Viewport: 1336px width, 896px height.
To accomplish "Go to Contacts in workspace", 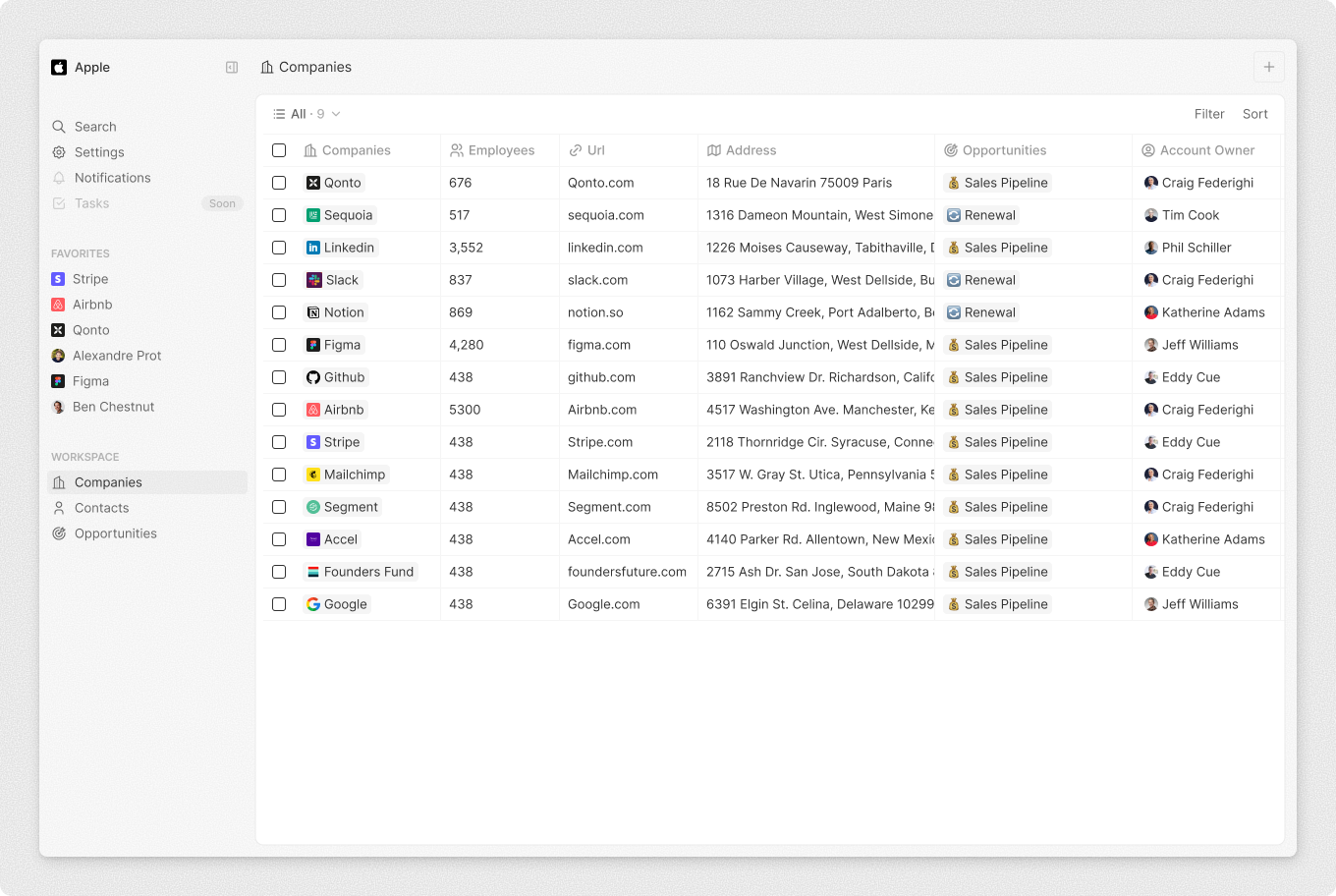I will point(101,508).
